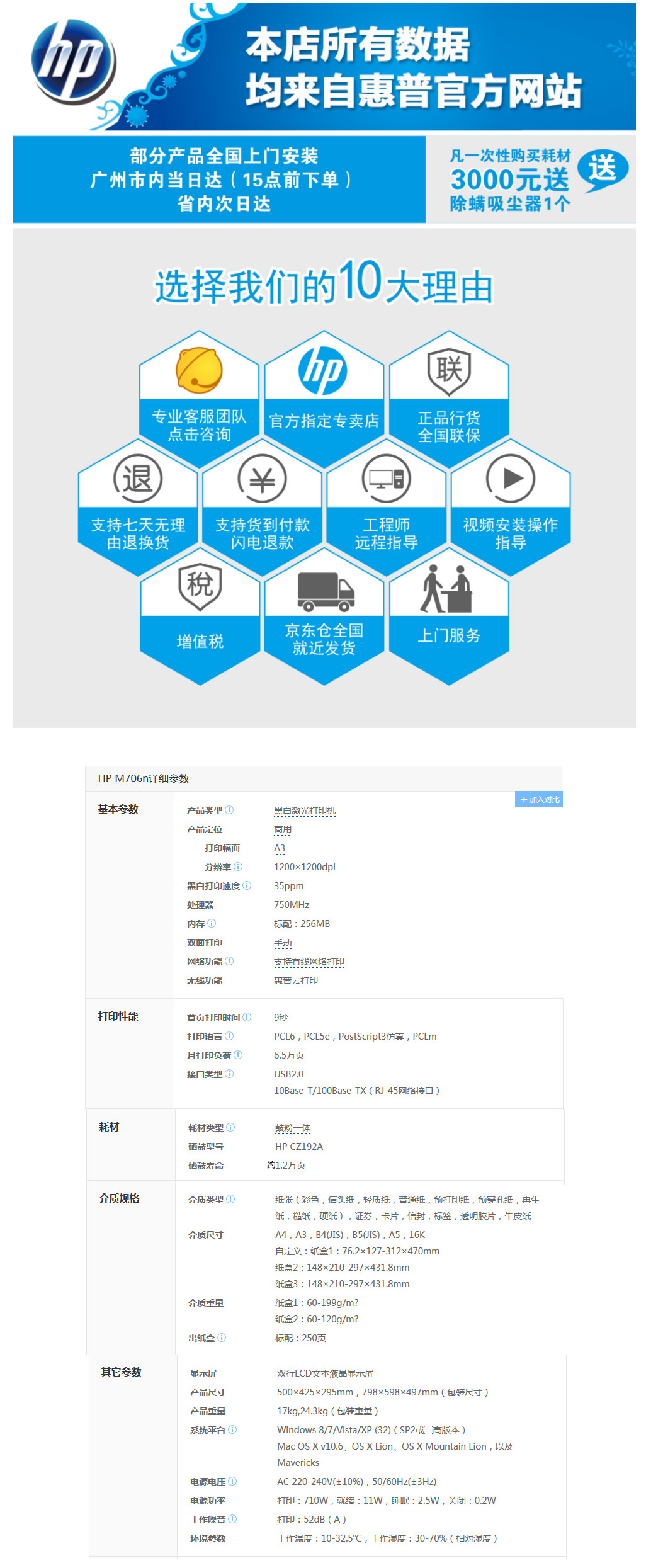This screenshot has width=646, height=1568.
Task: Click the 基本参数 section heading
Action: tap(118, 809)
